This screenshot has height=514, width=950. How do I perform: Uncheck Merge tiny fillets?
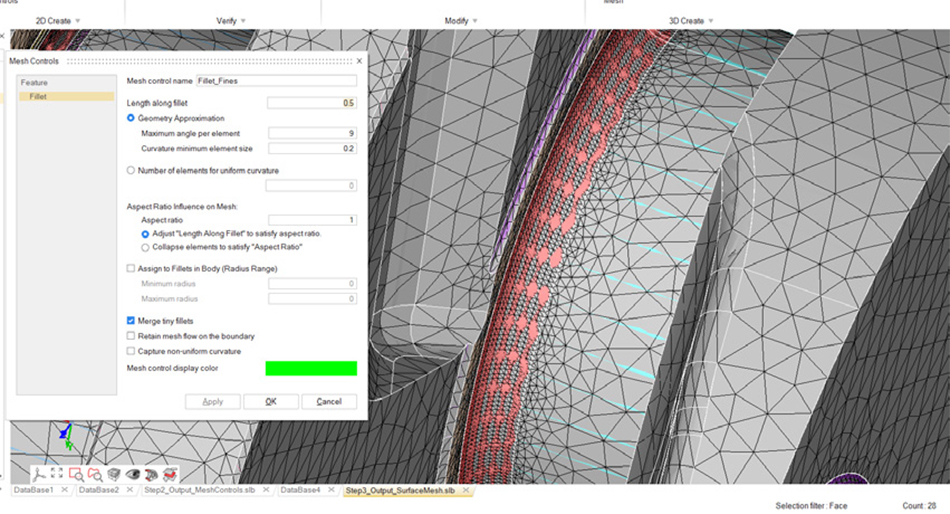pyautogui.click(x=131, y=321)
